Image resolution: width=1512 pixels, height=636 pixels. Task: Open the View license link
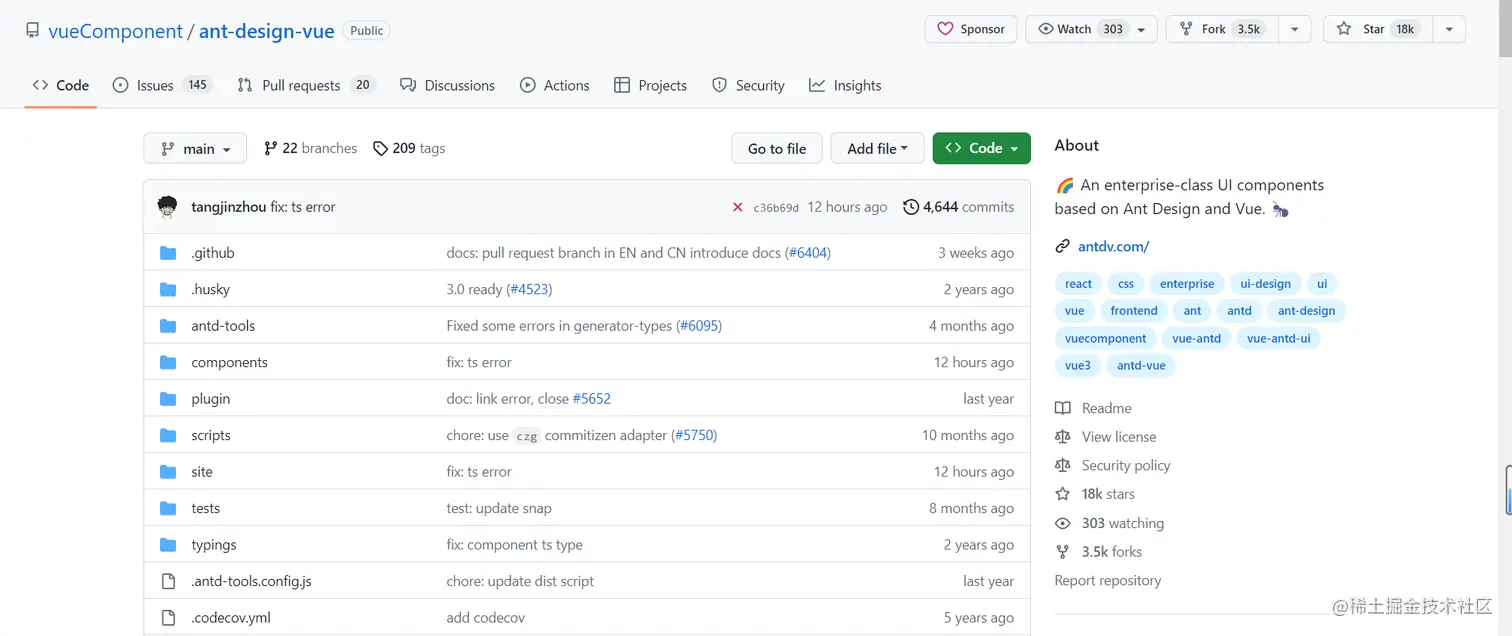1118,437
